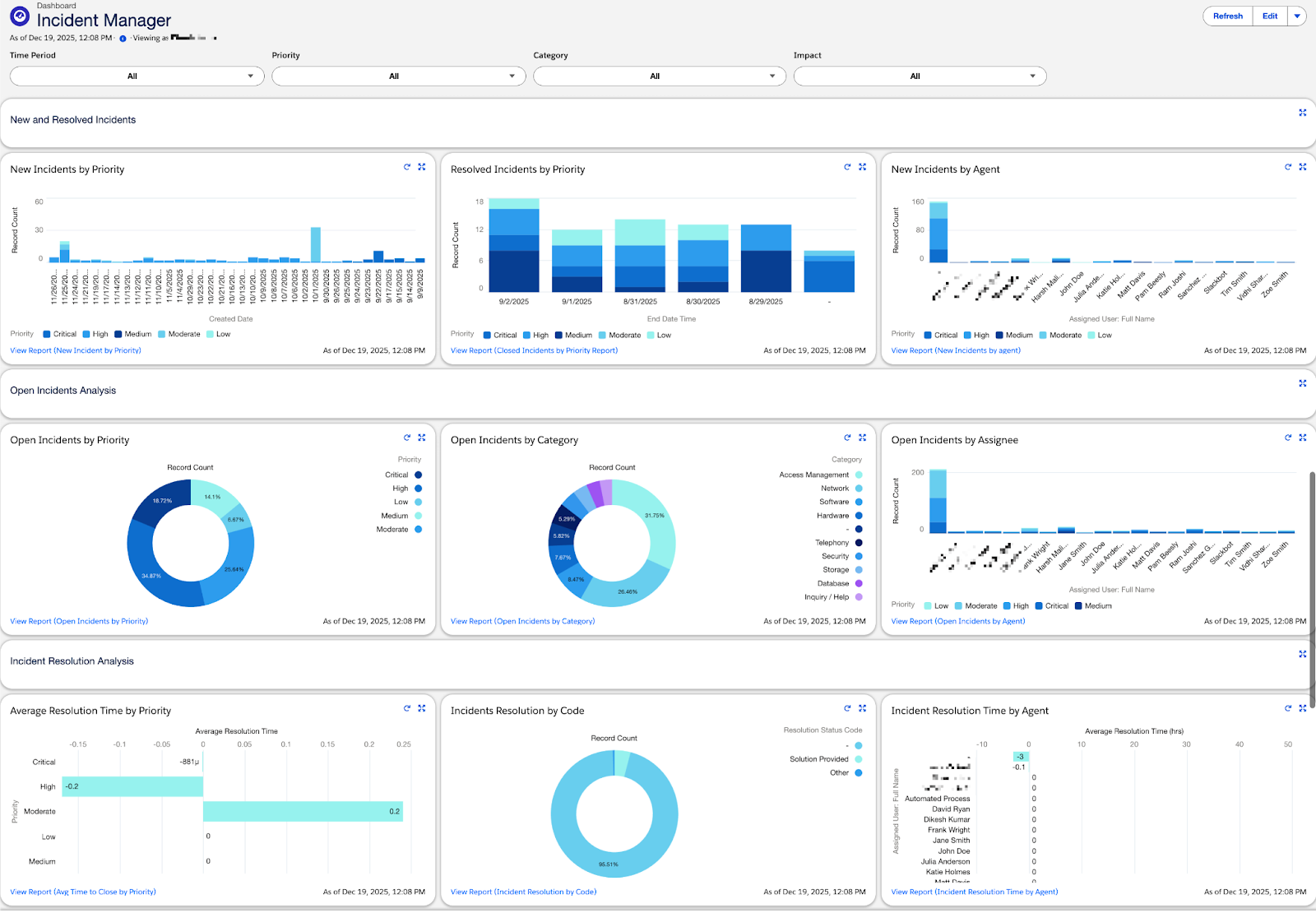Screen dimensions: 1316x913
Task: Refresh the Incident Resolution Time by Agent chart
Action: [1288, 708]
